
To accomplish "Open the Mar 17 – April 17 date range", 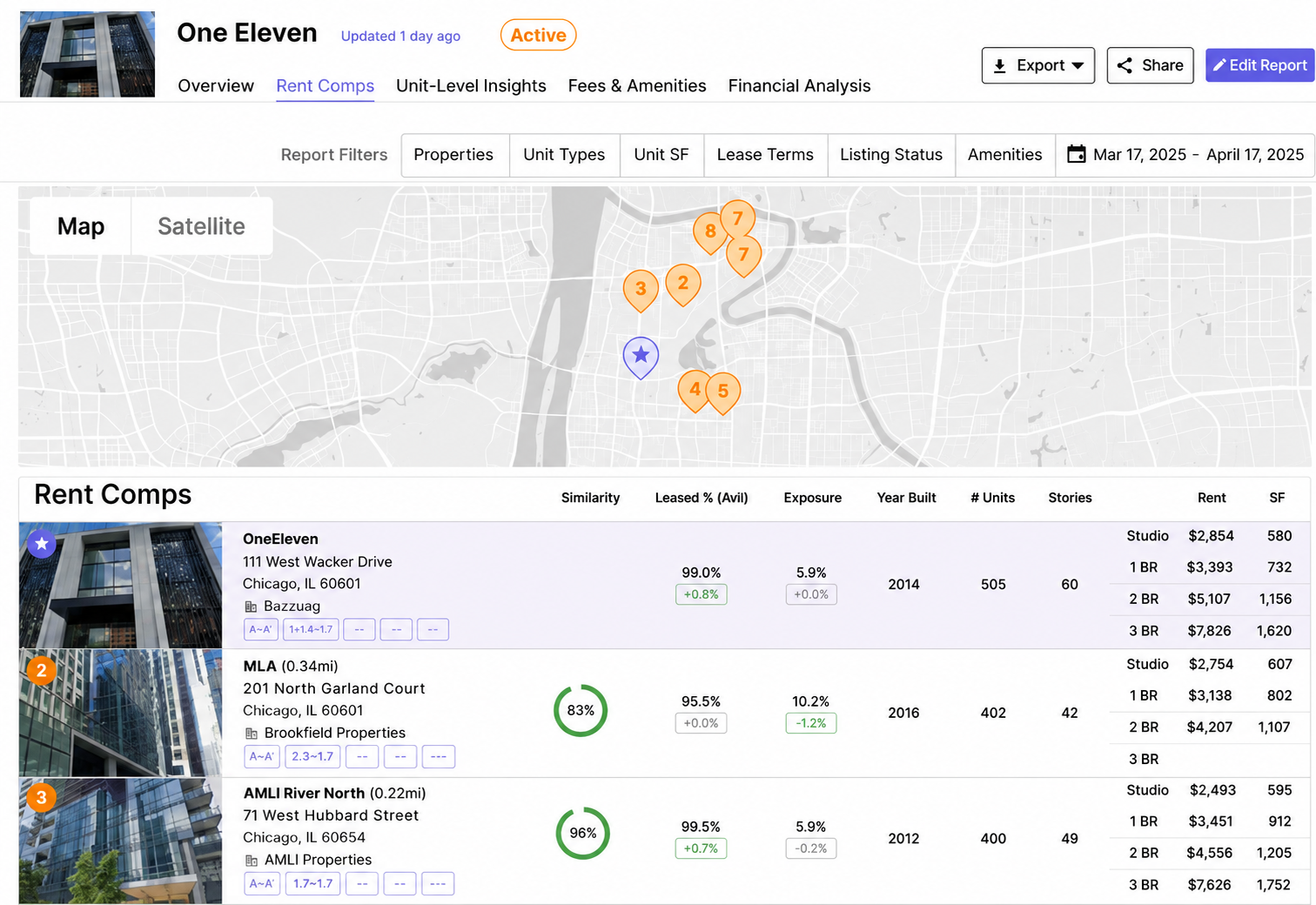I will [x=1185, y=155].
